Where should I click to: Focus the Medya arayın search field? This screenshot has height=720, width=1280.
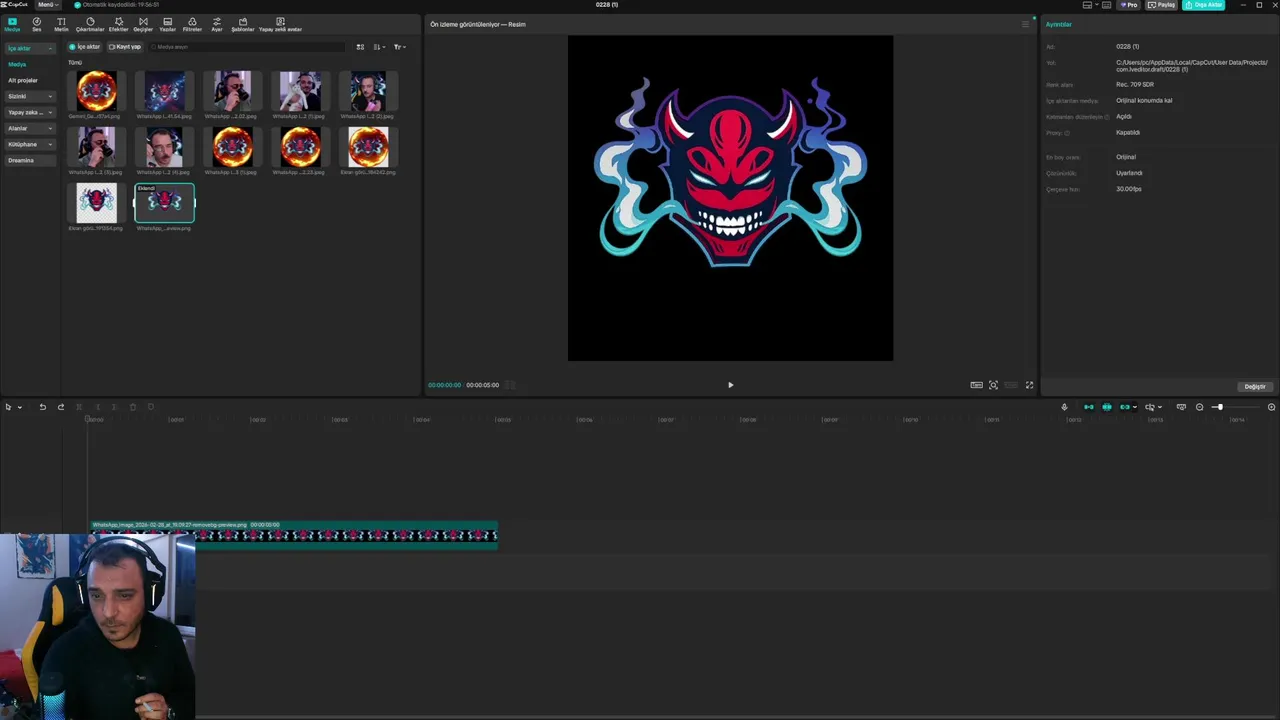coord(245,47)
